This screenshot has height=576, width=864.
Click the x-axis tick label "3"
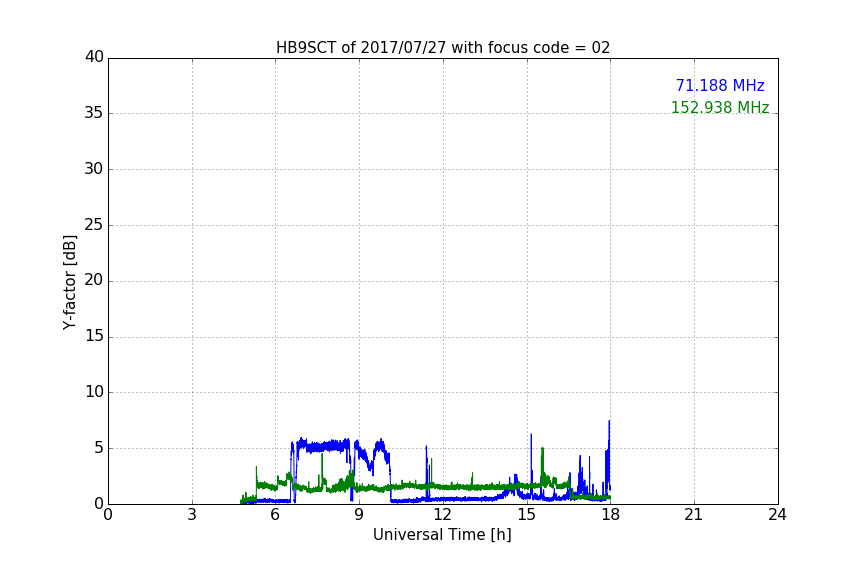point(192,515)
